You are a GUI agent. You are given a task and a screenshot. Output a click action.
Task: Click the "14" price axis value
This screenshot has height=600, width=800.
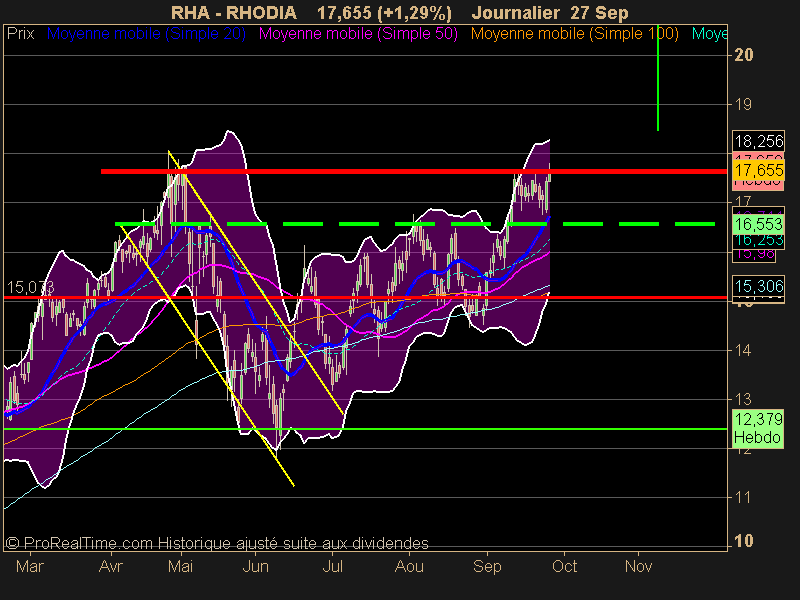[x=743, y=350]
